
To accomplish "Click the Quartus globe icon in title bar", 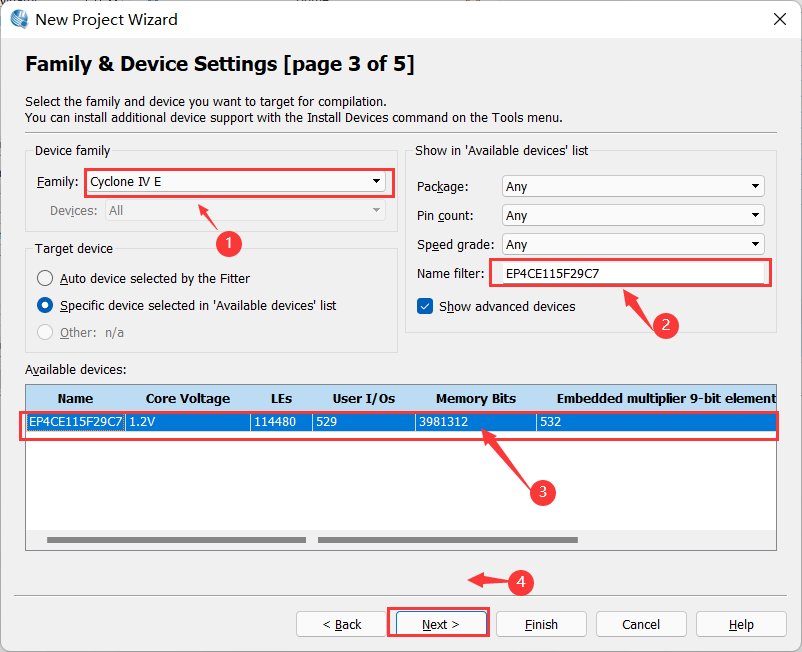I will 19,19.
